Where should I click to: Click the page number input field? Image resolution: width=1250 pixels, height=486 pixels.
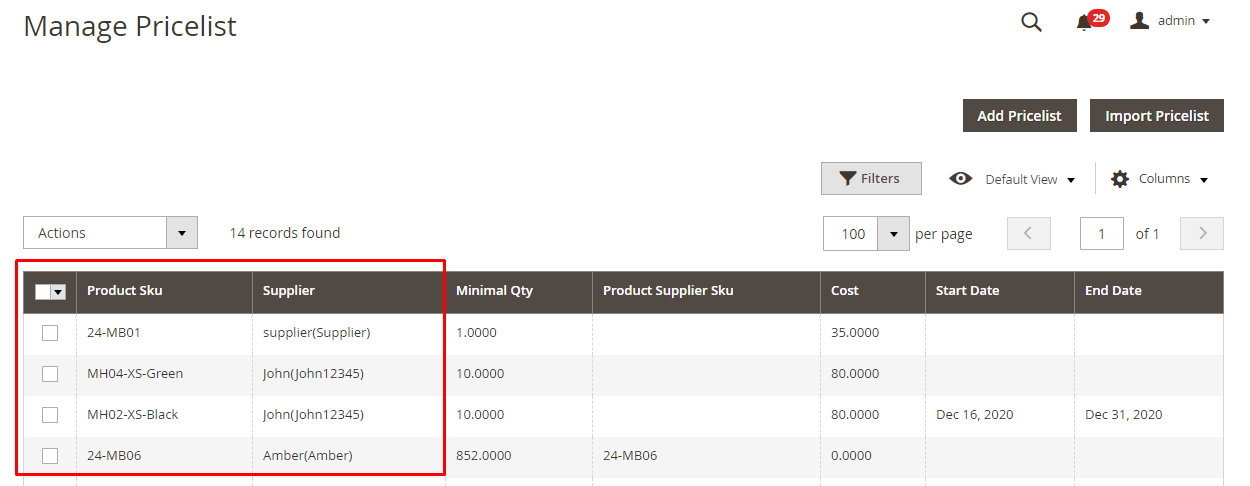click(x=1102, y=234)
